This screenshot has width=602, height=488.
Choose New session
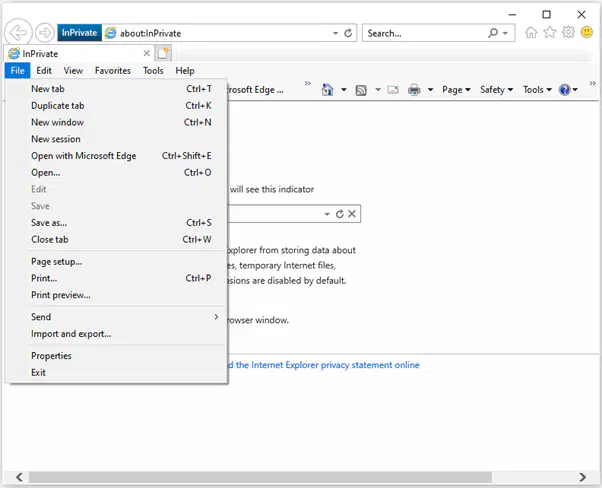(x=117, y=139)
